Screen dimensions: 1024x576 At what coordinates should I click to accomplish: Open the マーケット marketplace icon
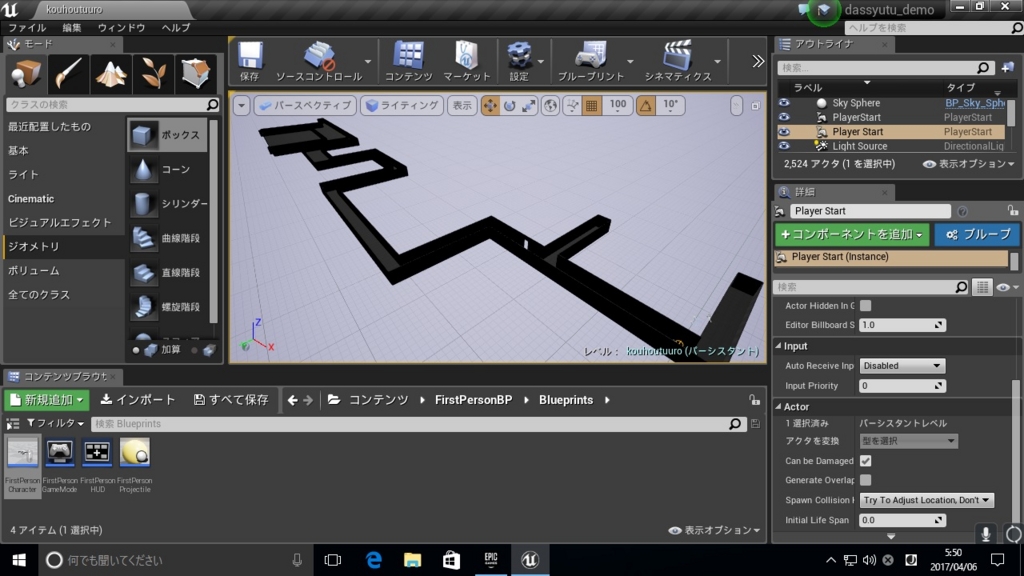(x=466, y=61)
